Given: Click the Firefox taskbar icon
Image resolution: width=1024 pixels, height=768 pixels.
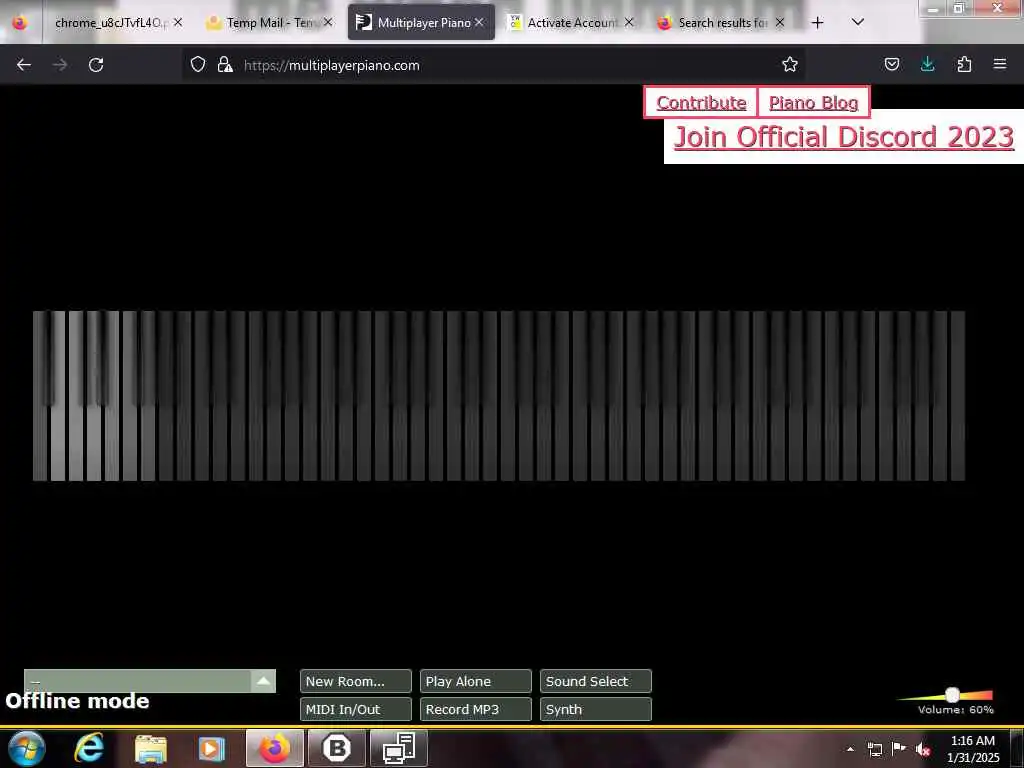Looking at the screenshot, I should [275, 748].
